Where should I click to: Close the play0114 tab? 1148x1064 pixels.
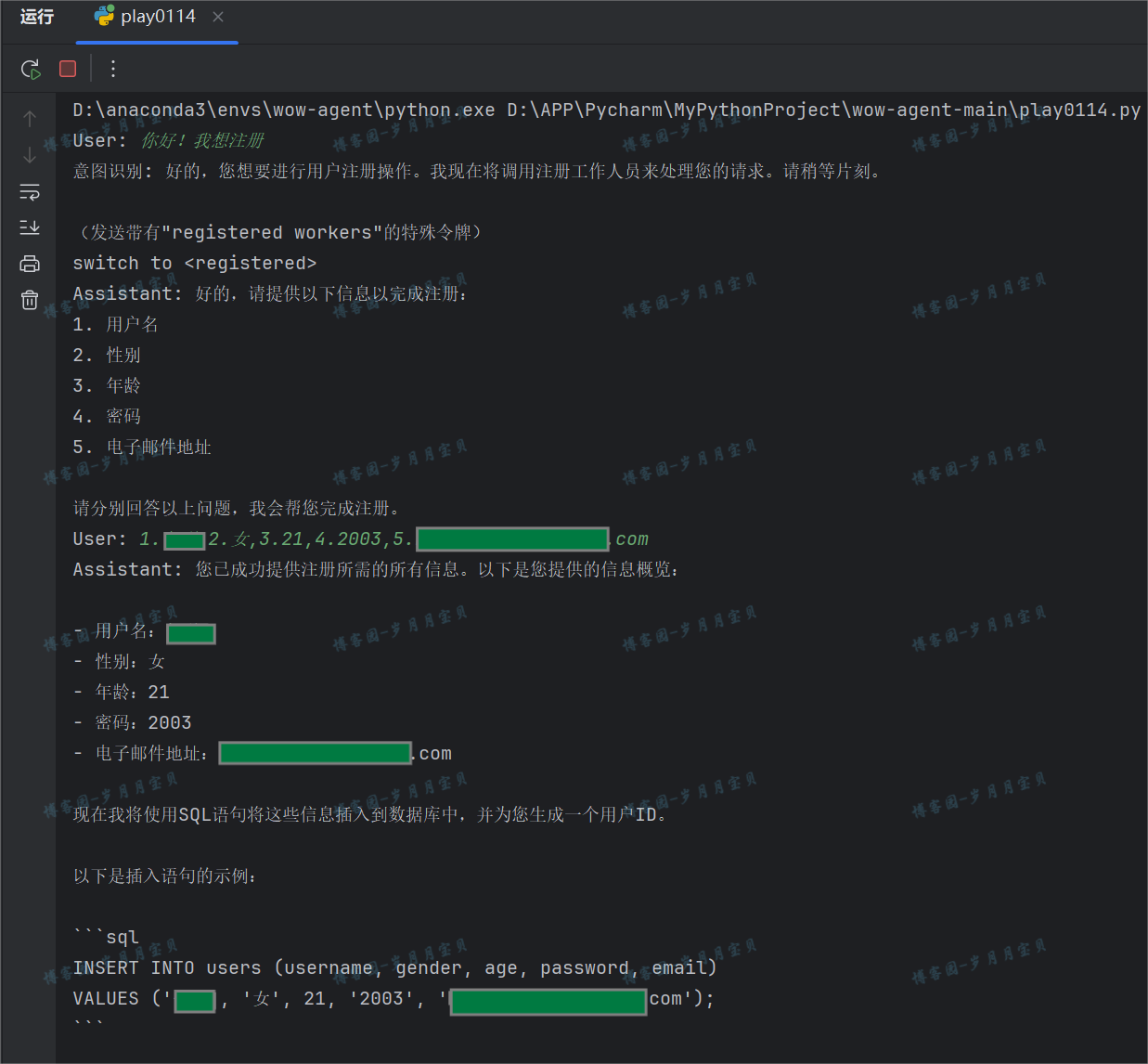(218, 17)
